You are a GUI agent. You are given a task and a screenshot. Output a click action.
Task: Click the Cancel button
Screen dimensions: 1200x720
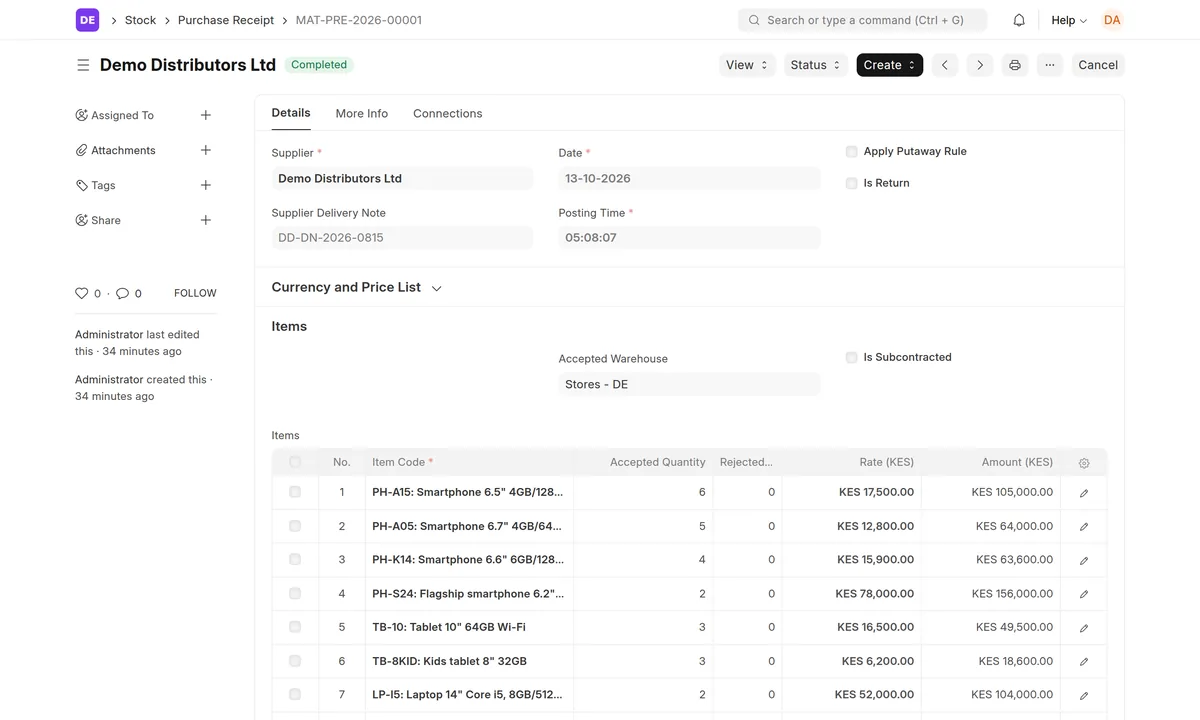pyautogui.click(x=1098, y=65)
